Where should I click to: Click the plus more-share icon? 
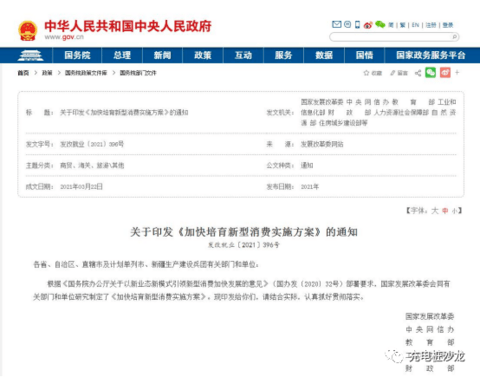[457, 72]
